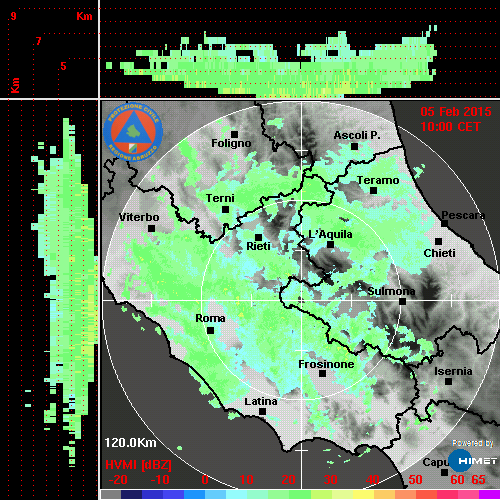This screenshot has width=500, height=500.
Task: Select the Rieti city marker square
Action: coord(258,237)
